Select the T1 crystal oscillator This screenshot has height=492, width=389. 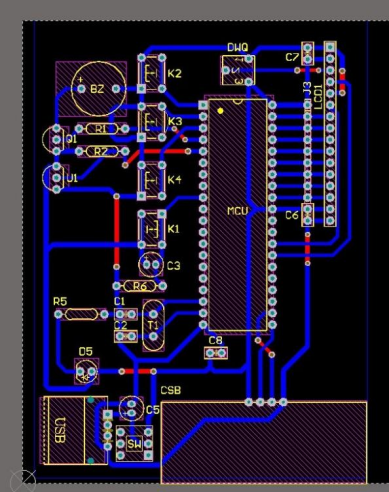click(153, 325)
